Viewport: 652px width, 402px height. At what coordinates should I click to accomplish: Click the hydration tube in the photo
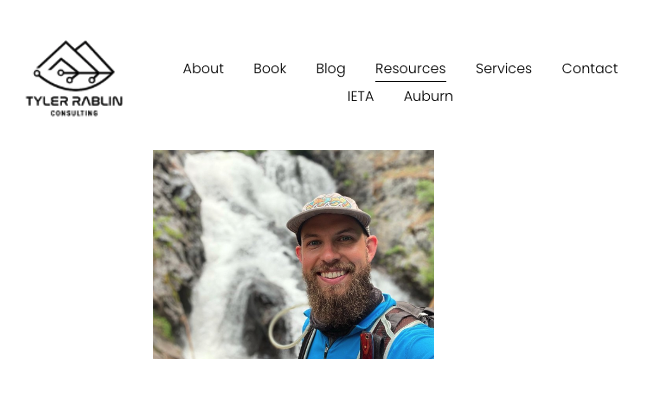285,326
